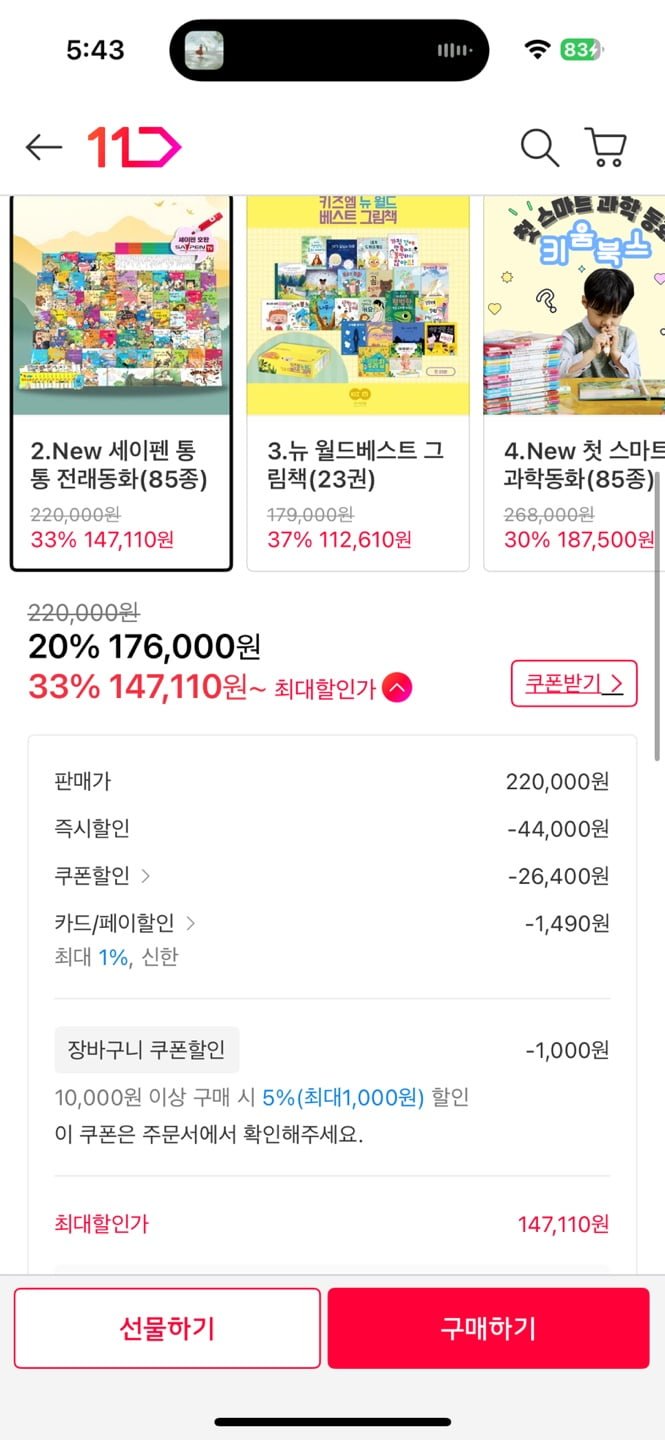Select the 세이펜 통통 전래동화 product card
This screenshot has height=1440, width=665.
tap(121, 383)
